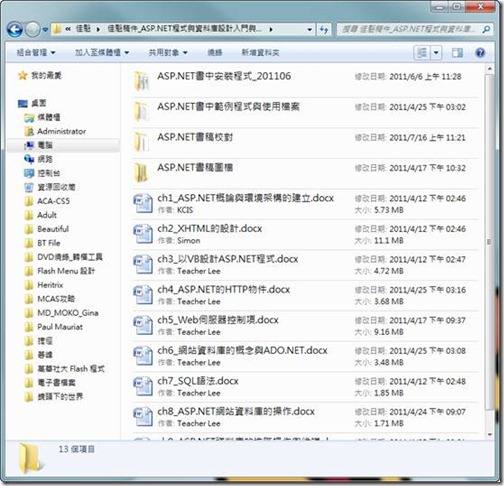Select Word icon of ch6 ADO.NET docx
The height and width of the screenshot is (486, 504).
point(143,356)
